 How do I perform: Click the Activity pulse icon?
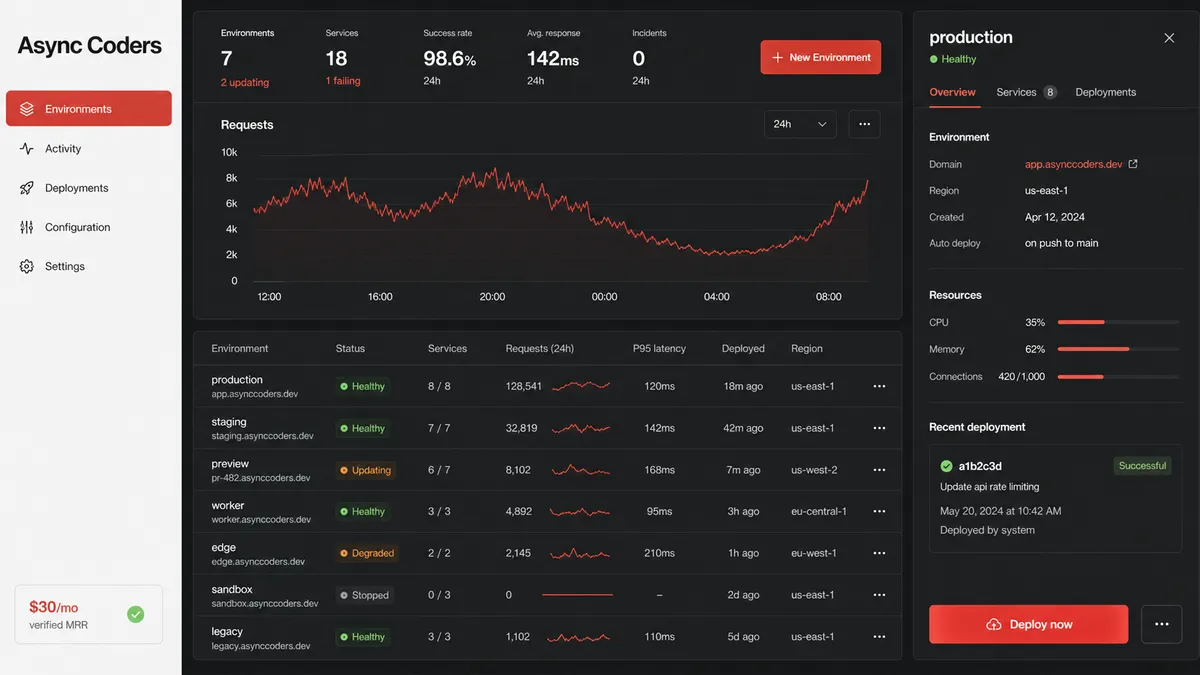point(27,148)
